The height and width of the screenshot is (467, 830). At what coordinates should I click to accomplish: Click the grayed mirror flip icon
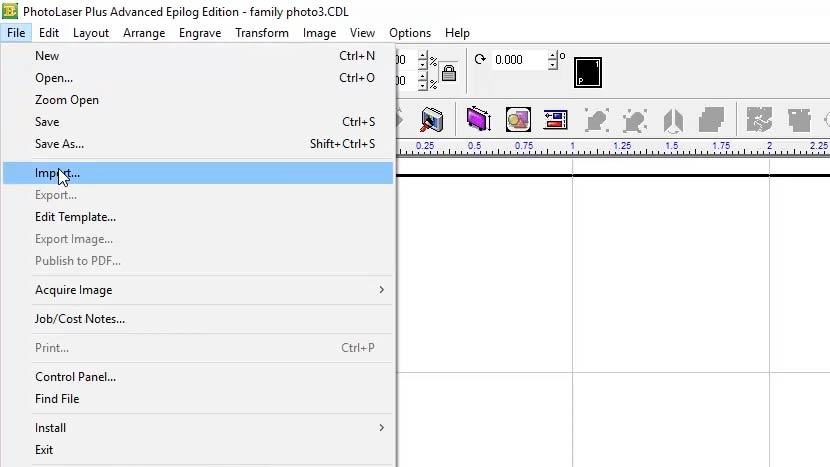tap(673, 121)
